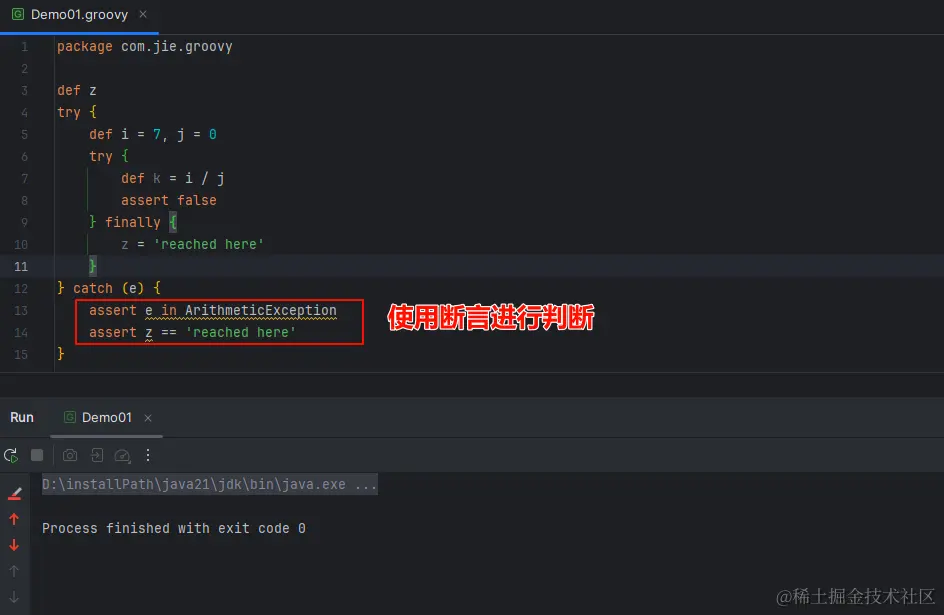This screenshot has width=944, height=615.
Task: Expand the collapsed java.exe command line
Action: click(210, 484)
